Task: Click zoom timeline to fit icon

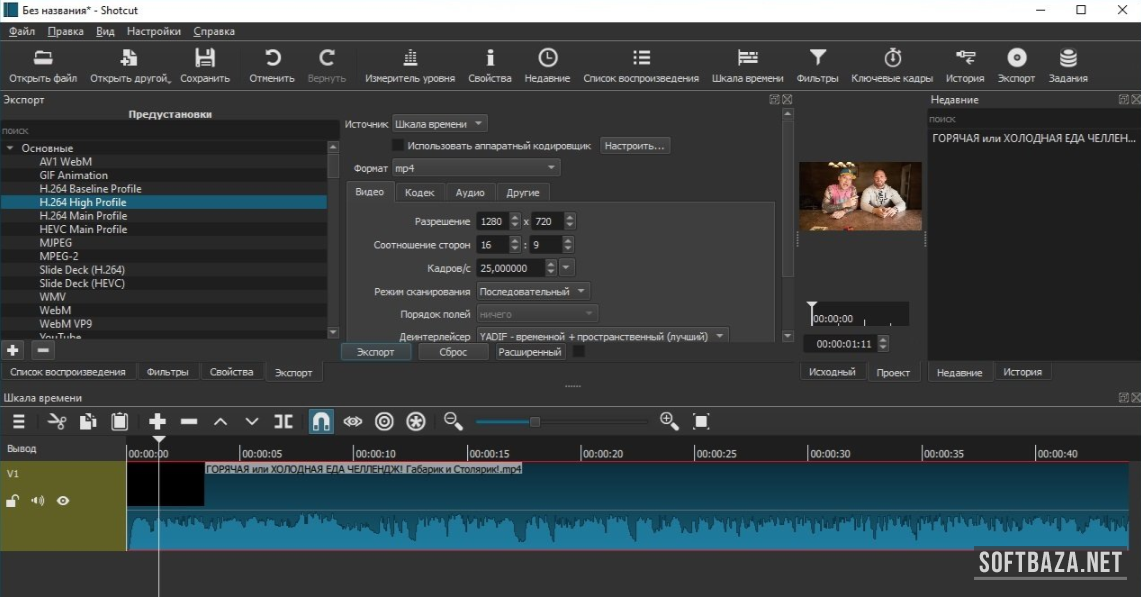Action: 701,422
